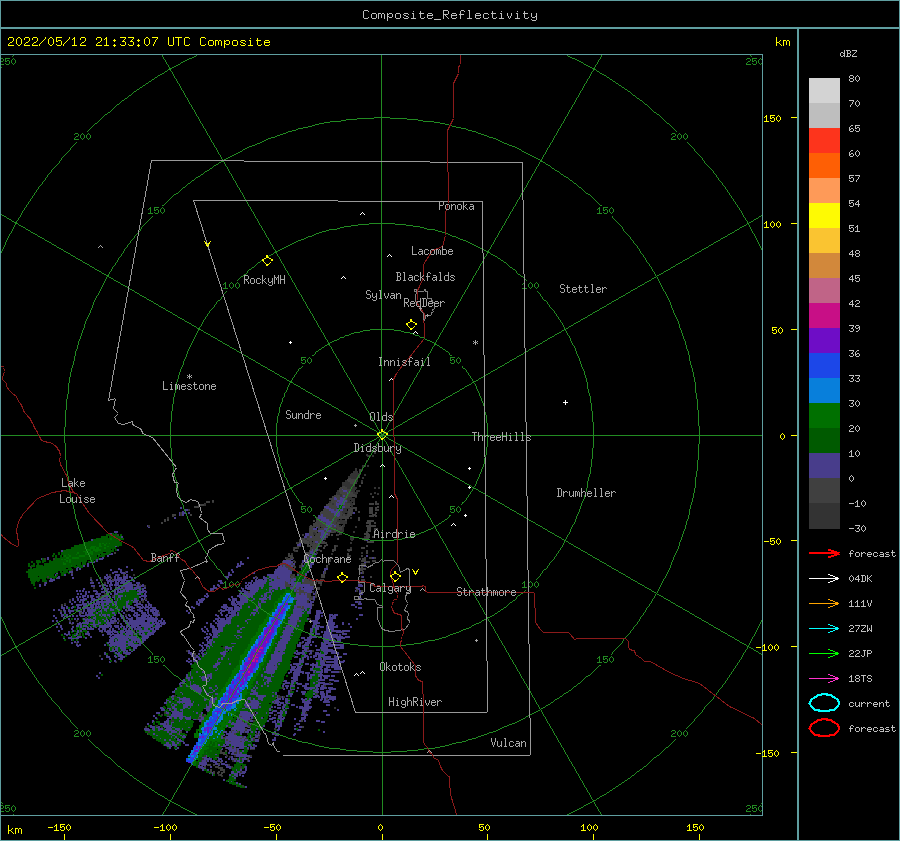This screenshot has height=841, width=900.
Task: Click the 39 dBZ magenta color swatch
Action: tap(824, 316)
